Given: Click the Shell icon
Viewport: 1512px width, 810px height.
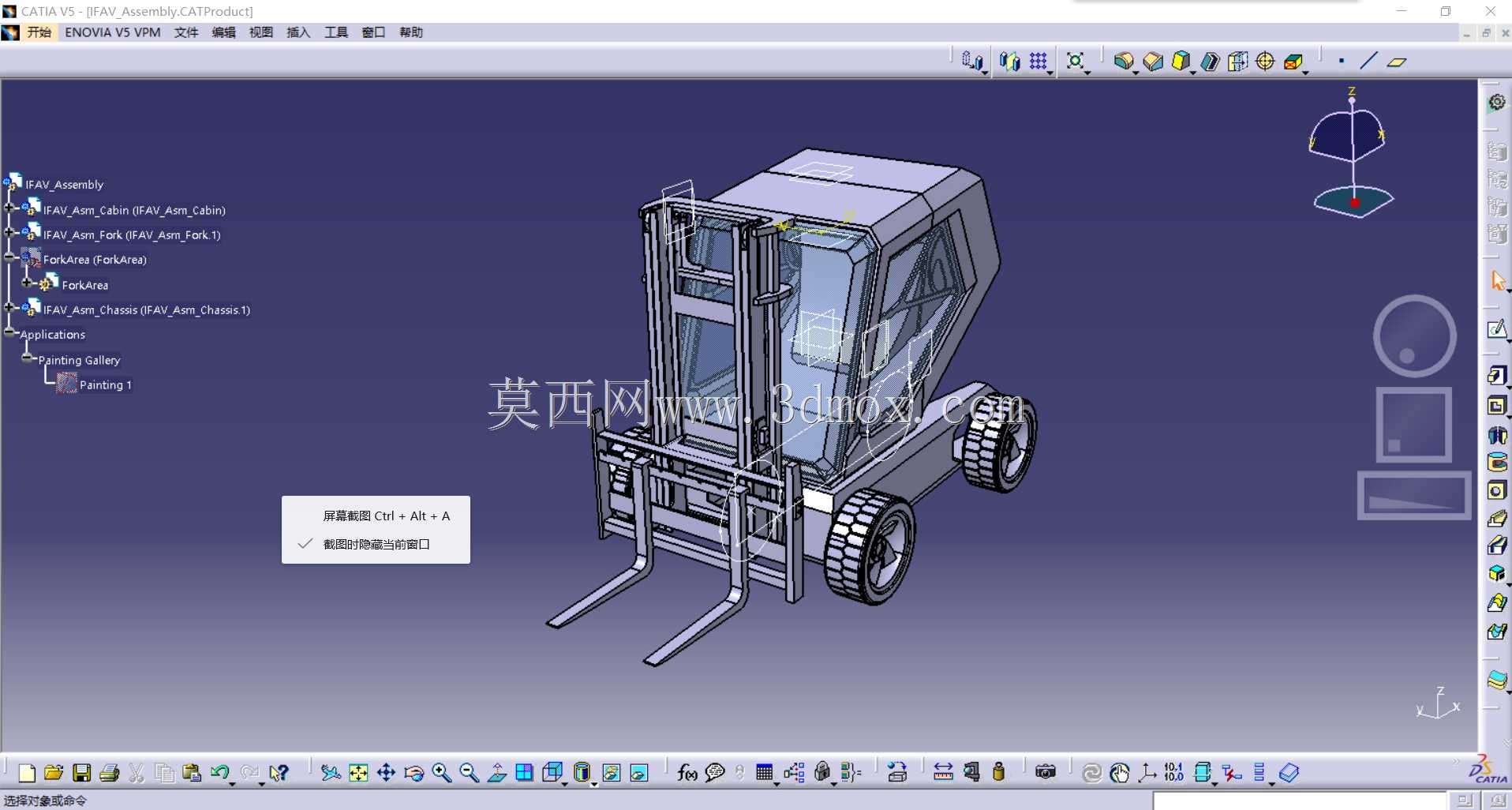Looking at the screenshot, I should click(x=1209, y=61).
